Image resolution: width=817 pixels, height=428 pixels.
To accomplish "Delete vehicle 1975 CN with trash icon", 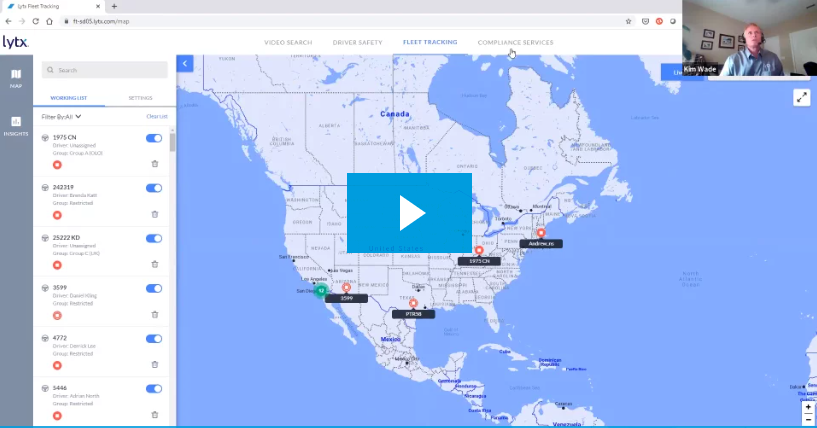I will pos(155,164).
